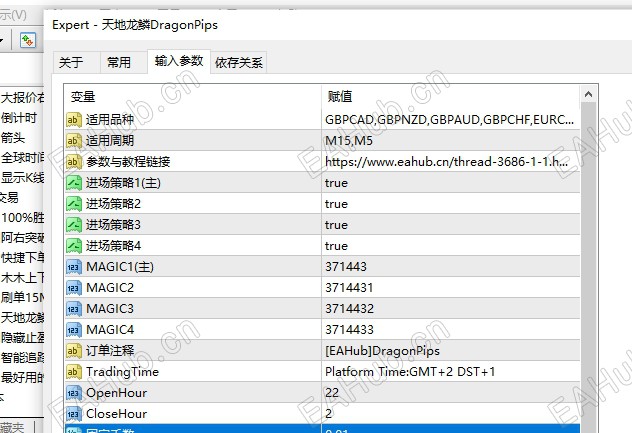Click the integer icon beside OpenHour
This screenshot has height=433, width=632.
[x=74, y=392]
